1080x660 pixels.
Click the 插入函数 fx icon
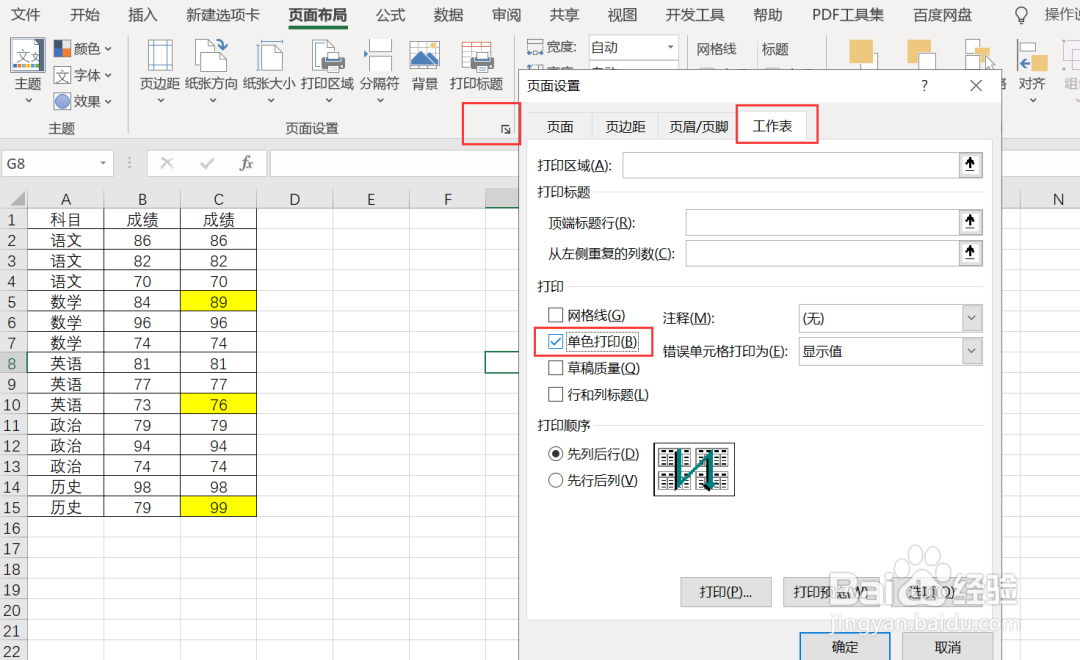(x=247, y=161)
